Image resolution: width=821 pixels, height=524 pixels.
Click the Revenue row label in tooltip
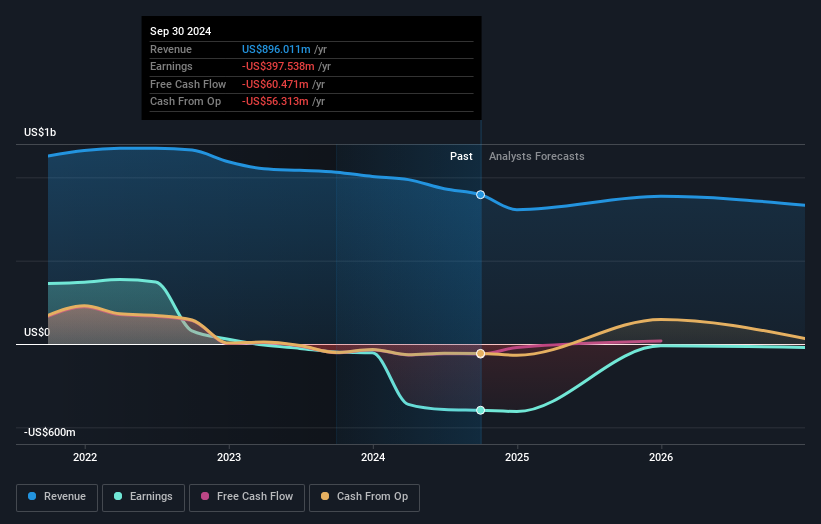171,49
